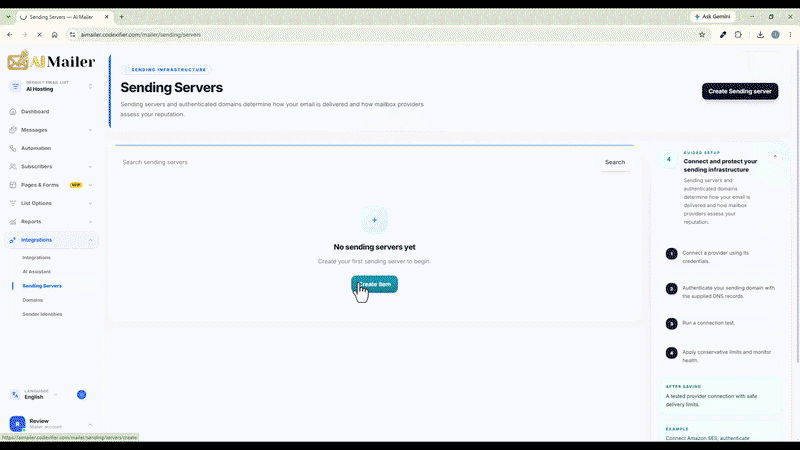The image size is (800, 450).
Task: Click the browser back arrow
Action: (10, 35)
